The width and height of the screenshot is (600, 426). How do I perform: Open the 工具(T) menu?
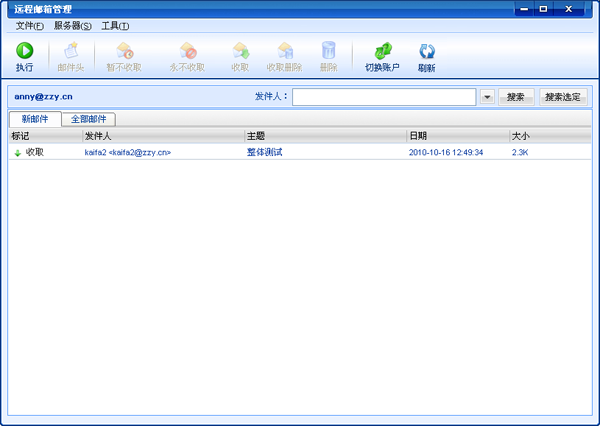coord(115,25)
